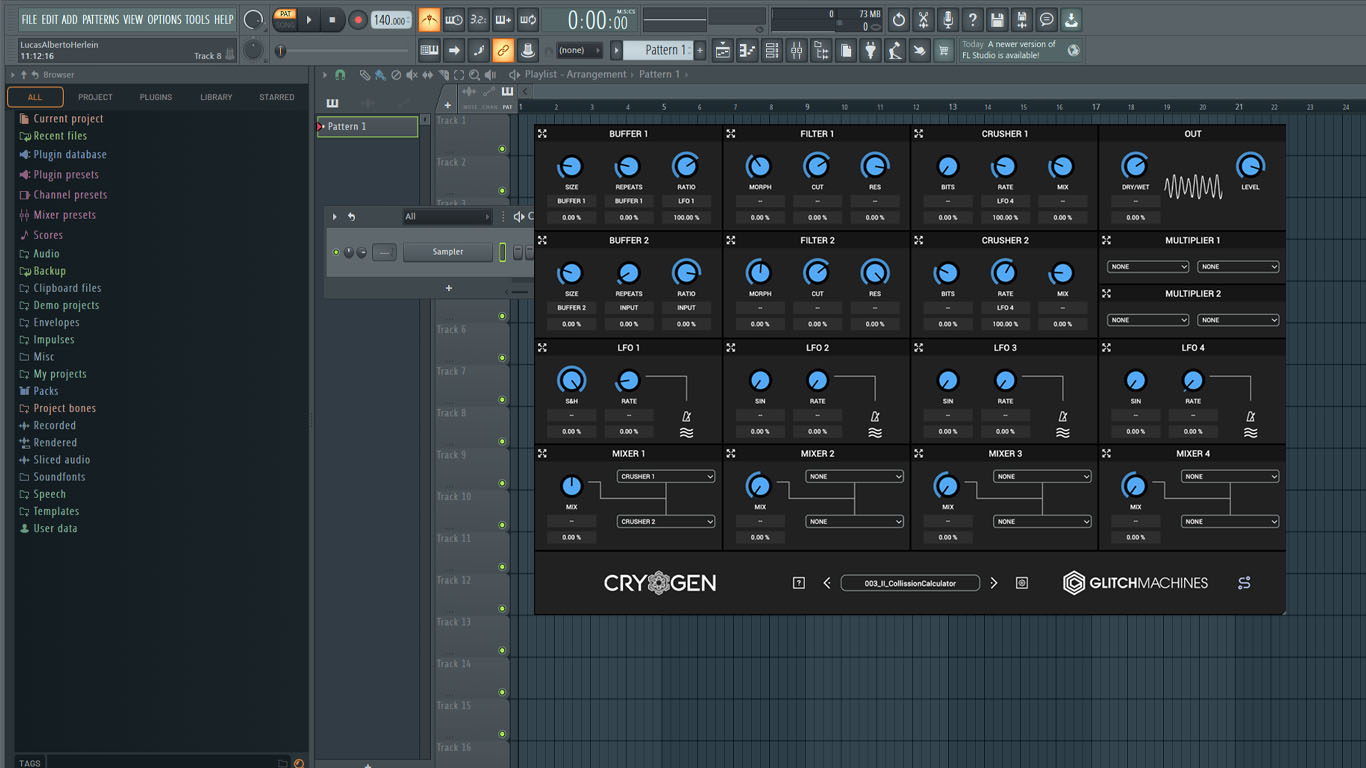The width and height of the screenshot is (1366, 768).
Task: Expand the BUFFER 1 module maximize icon
Action: (542, 133)
